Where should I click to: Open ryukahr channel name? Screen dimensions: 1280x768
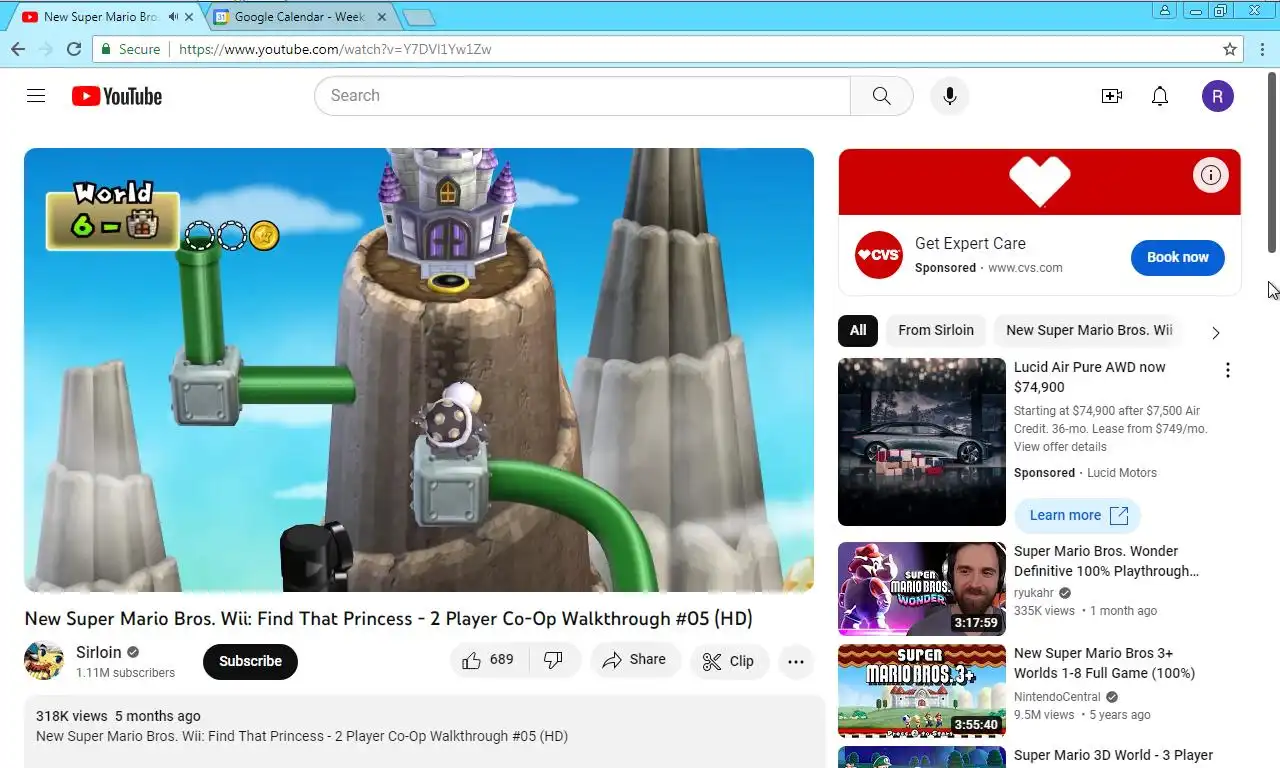[1034, 593]
